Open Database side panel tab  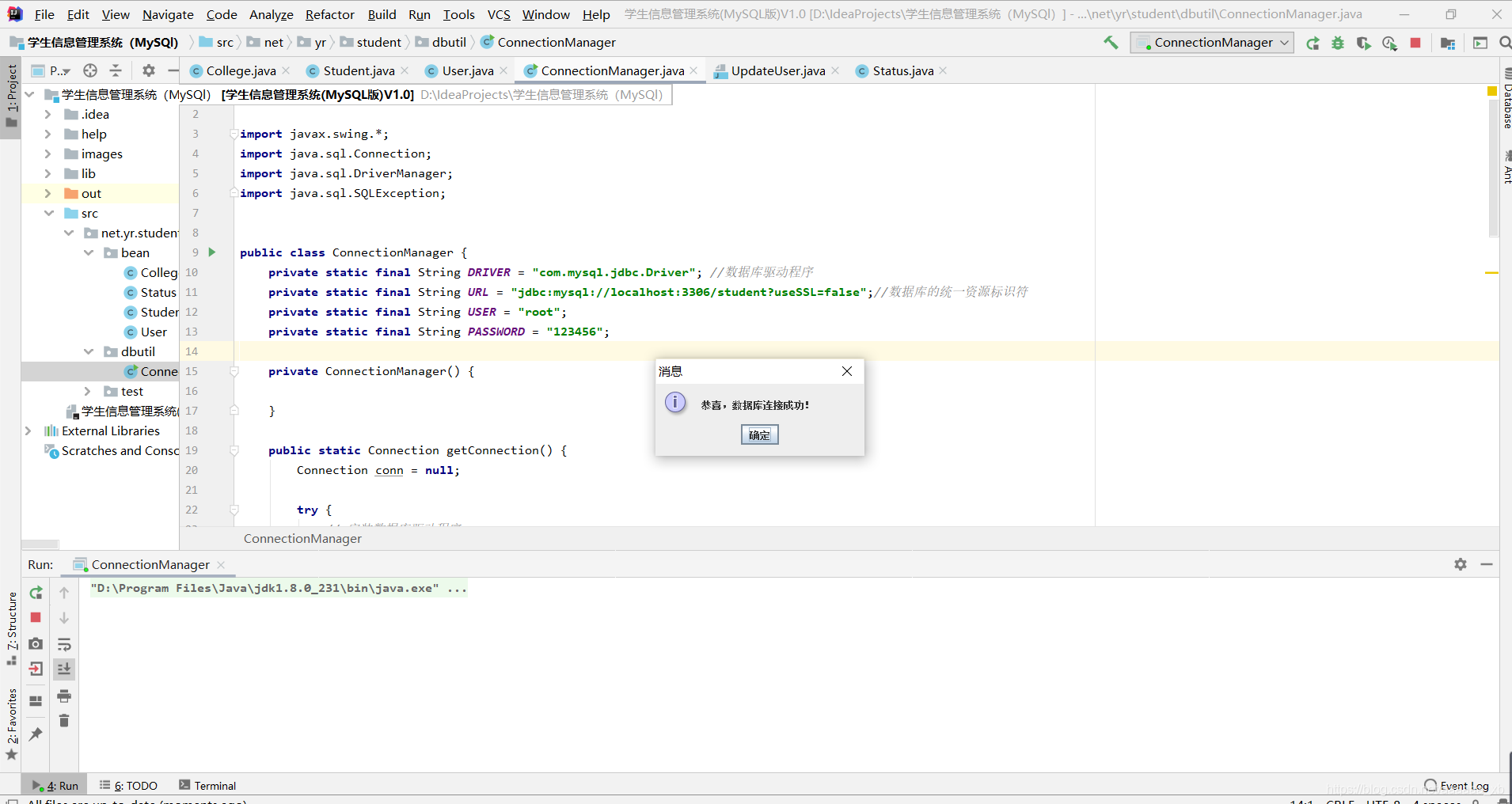(1506, 98)
